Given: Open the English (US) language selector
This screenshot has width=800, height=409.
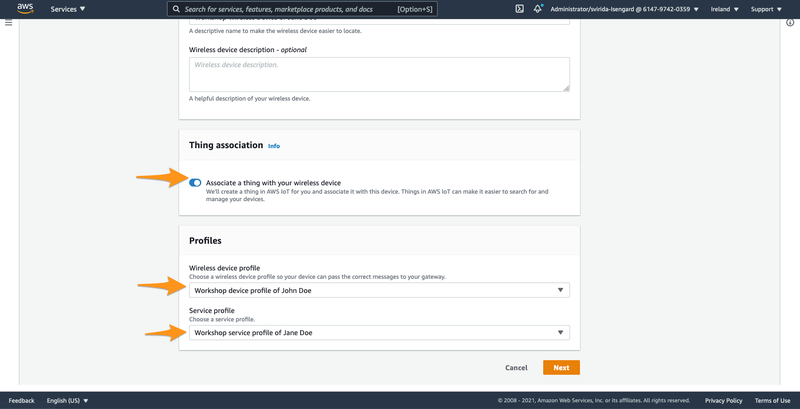Looking at the screenshot, I should [67, 401].
